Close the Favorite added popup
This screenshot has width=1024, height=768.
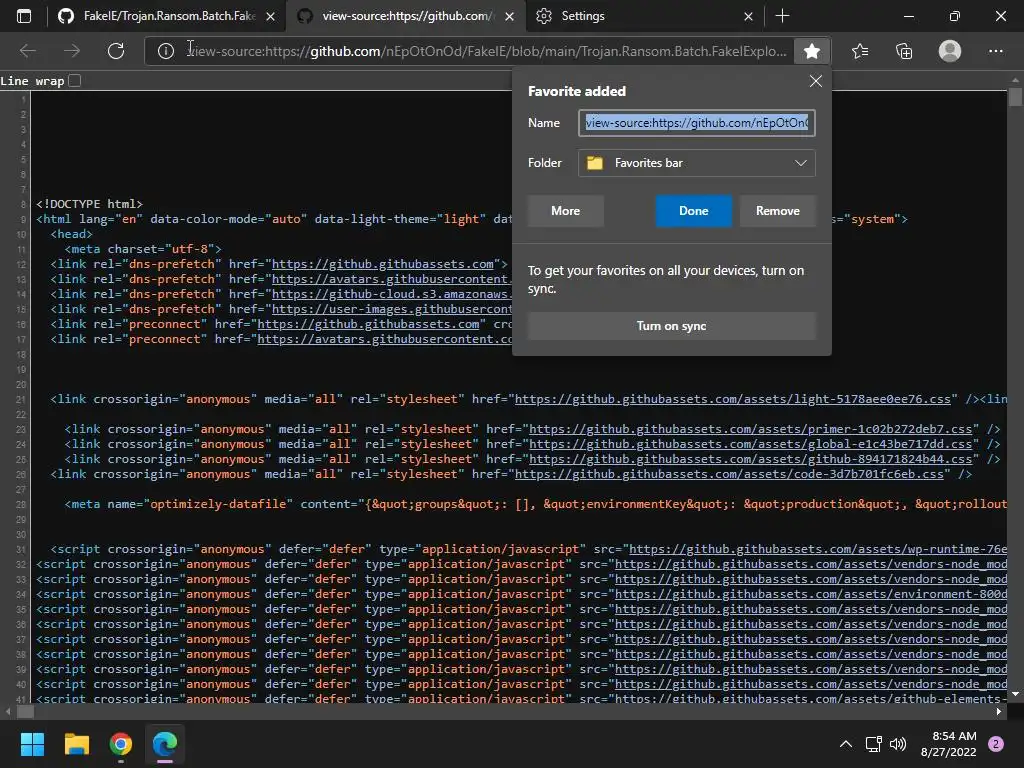pos(816,81)
